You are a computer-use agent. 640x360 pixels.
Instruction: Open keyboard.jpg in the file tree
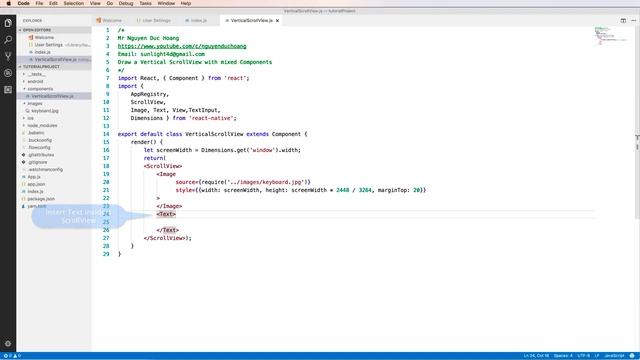point(45,111)
